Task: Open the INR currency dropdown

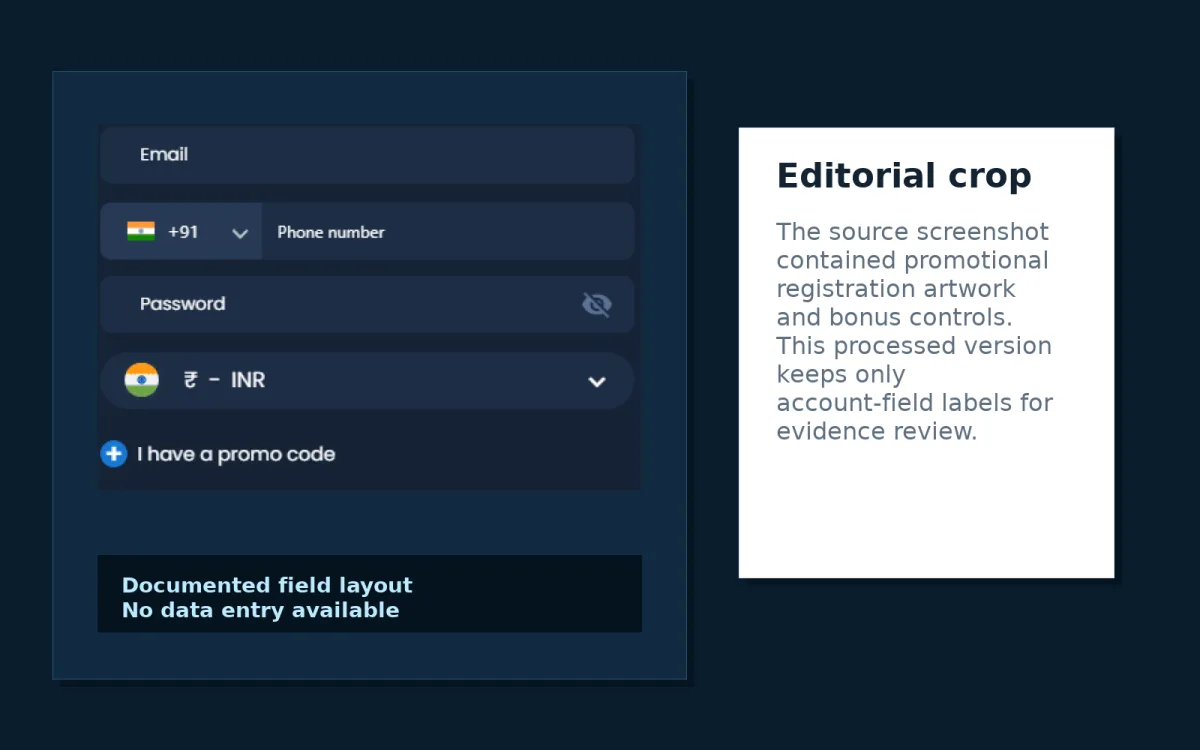Action: pos(367,380)
